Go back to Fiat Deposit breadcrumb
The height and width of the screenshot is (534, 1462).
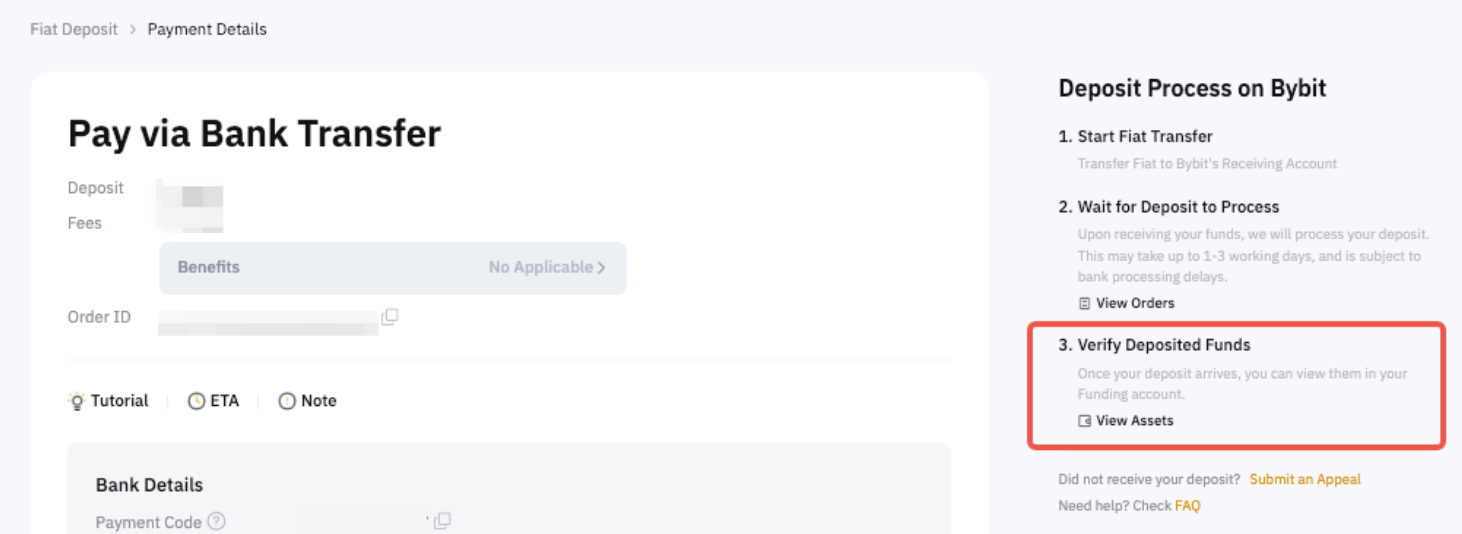(73, 29)
